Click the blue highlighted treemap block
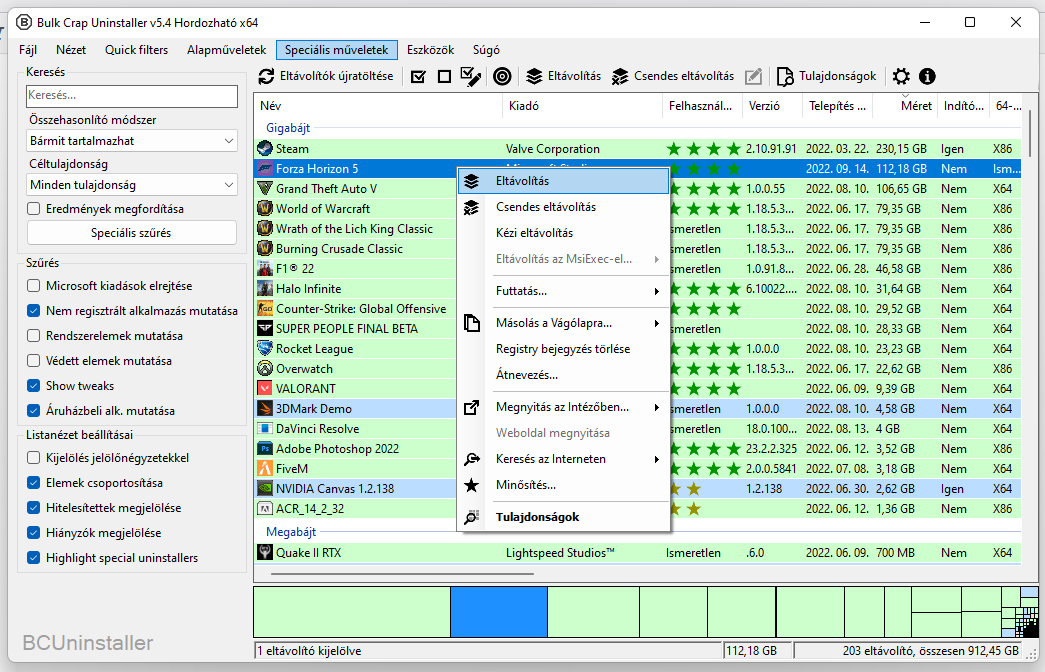 498,613
